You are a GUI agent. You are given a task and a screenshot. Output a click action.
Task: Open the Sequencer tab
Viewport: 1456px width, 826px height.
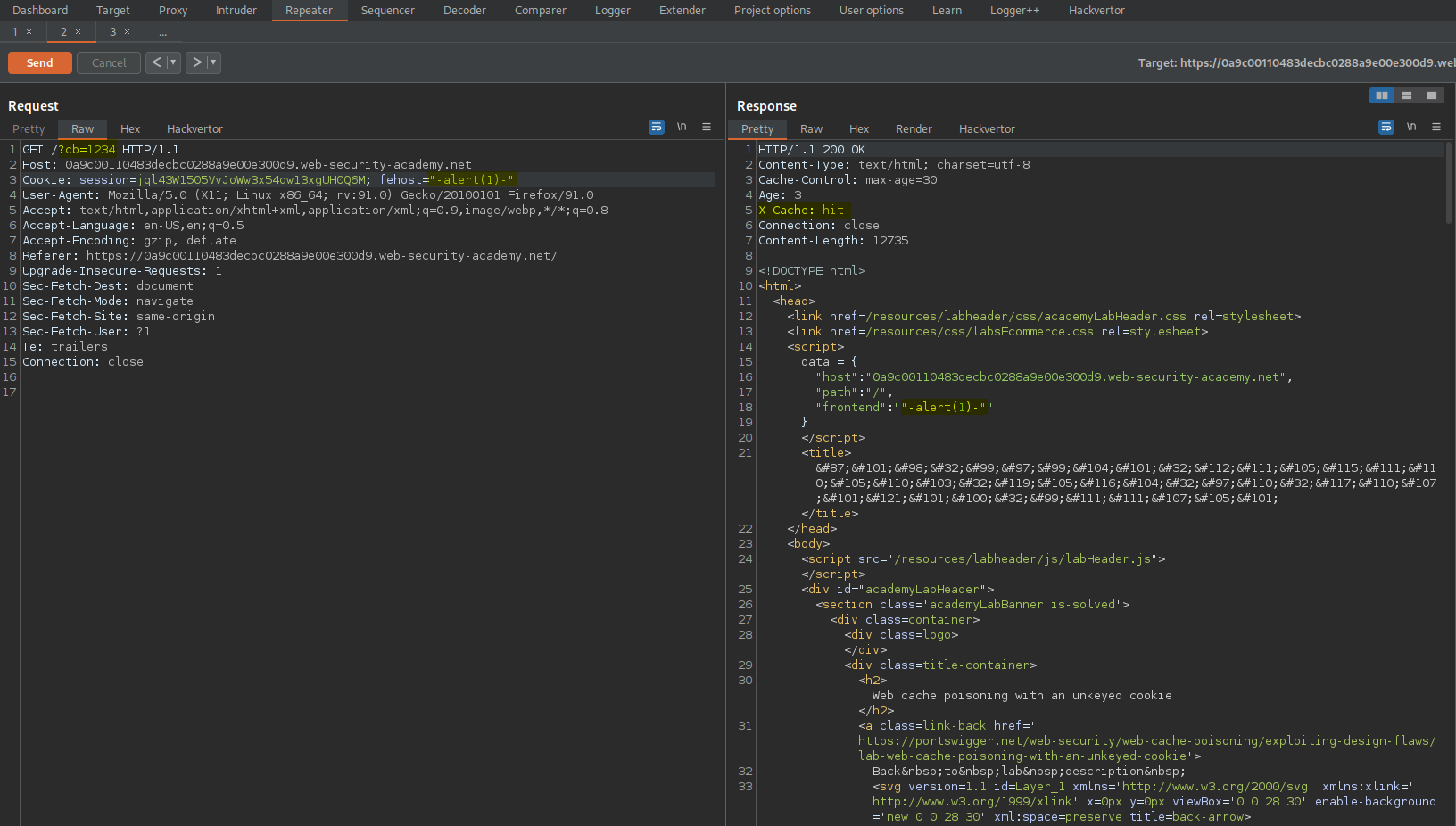(x=388, y=11)
